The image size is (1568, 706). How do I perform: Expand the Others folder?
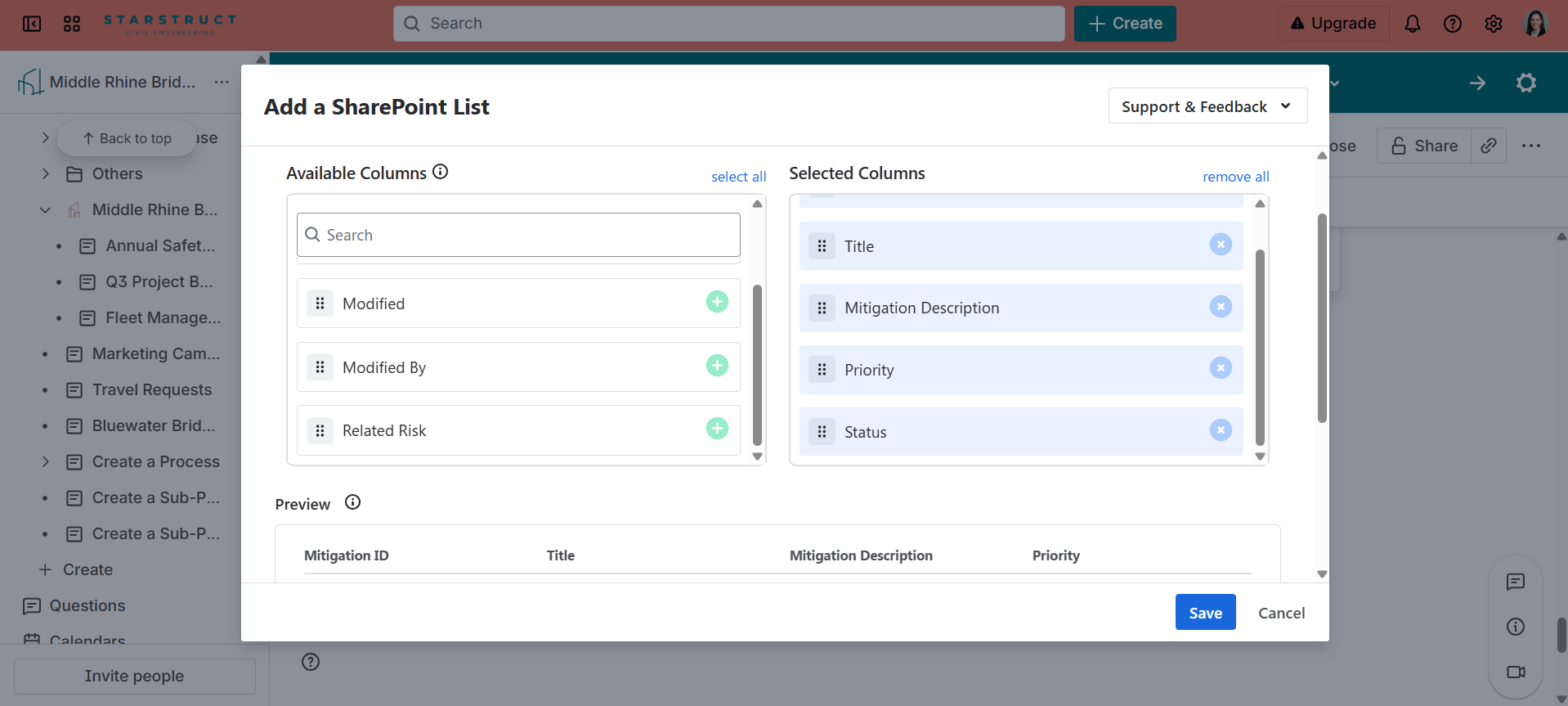click(46, 173)
